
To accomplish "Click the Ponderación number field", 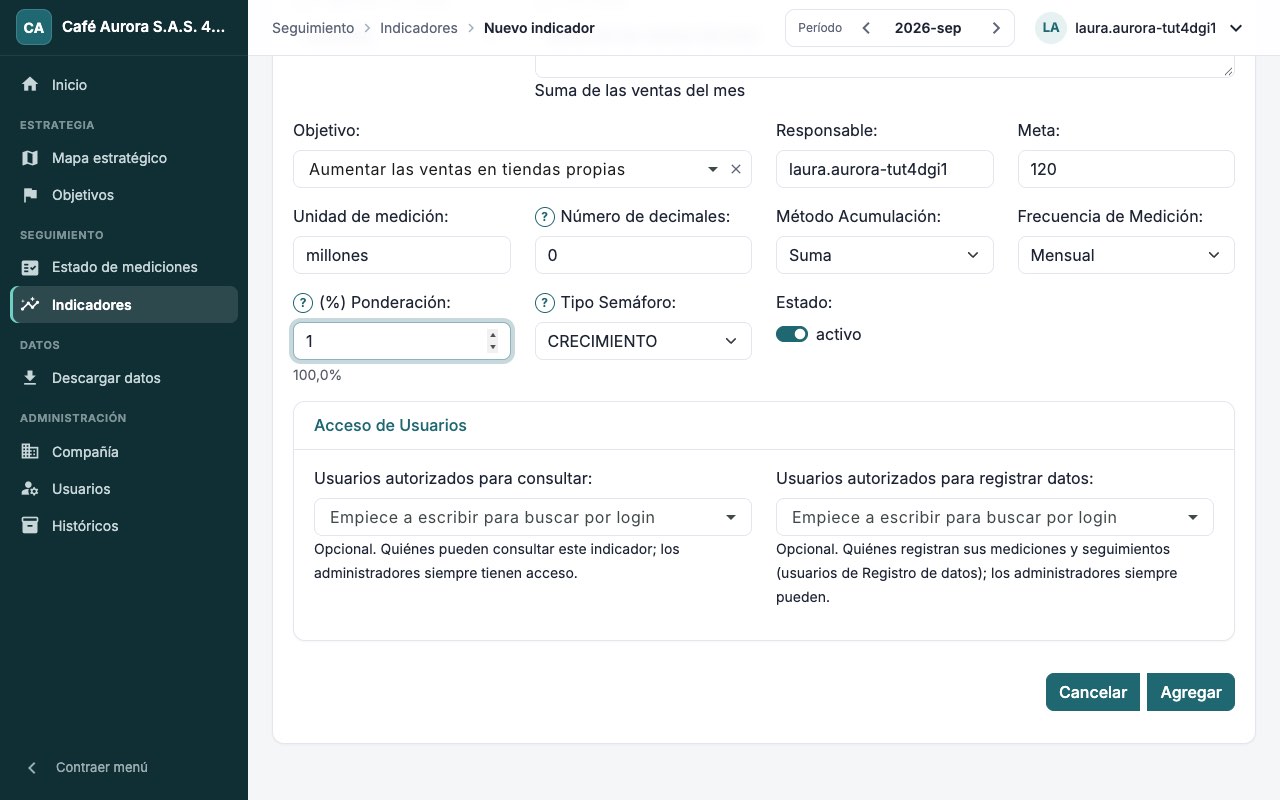I will pyautogui.click(x=402, y=341).
